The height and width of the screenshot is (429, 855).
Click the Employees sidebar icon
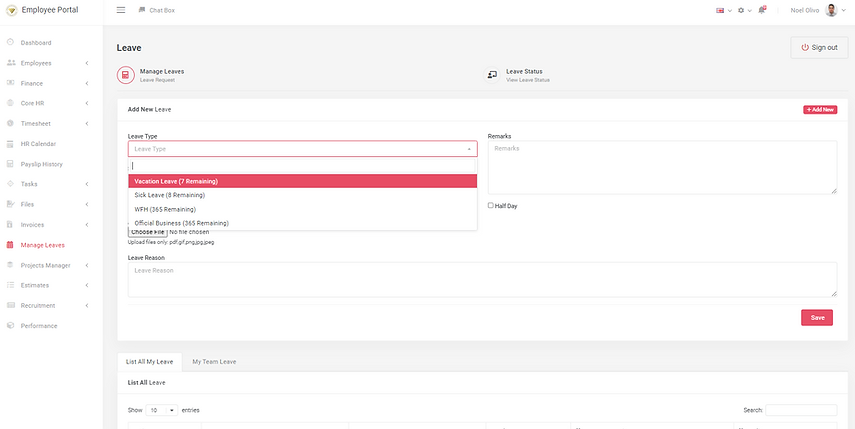click(10, 63)
